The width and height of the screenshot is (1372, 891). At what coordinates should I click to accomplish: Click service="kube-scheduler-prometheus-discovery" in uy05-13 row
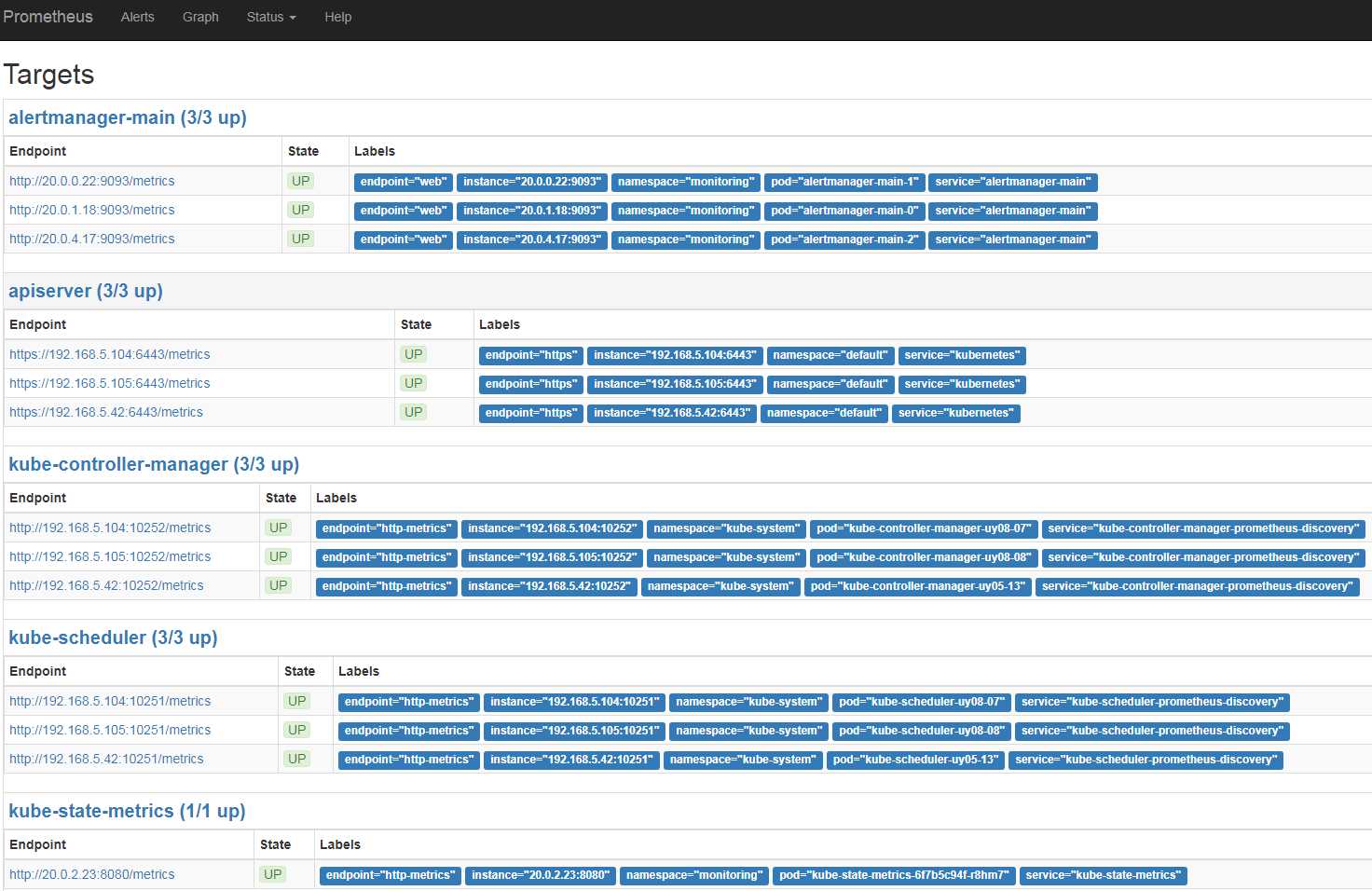(1146, 760)
